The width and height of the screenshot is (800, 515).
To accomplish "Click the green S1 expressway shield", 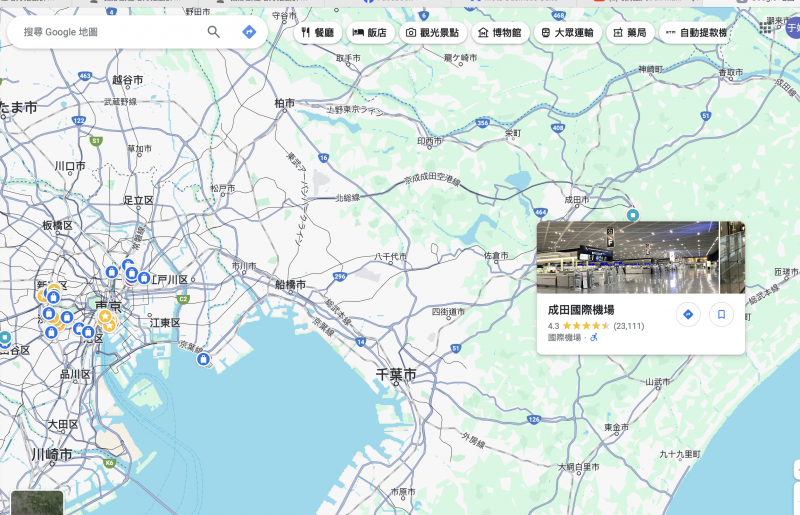I will tap(95, 141).
